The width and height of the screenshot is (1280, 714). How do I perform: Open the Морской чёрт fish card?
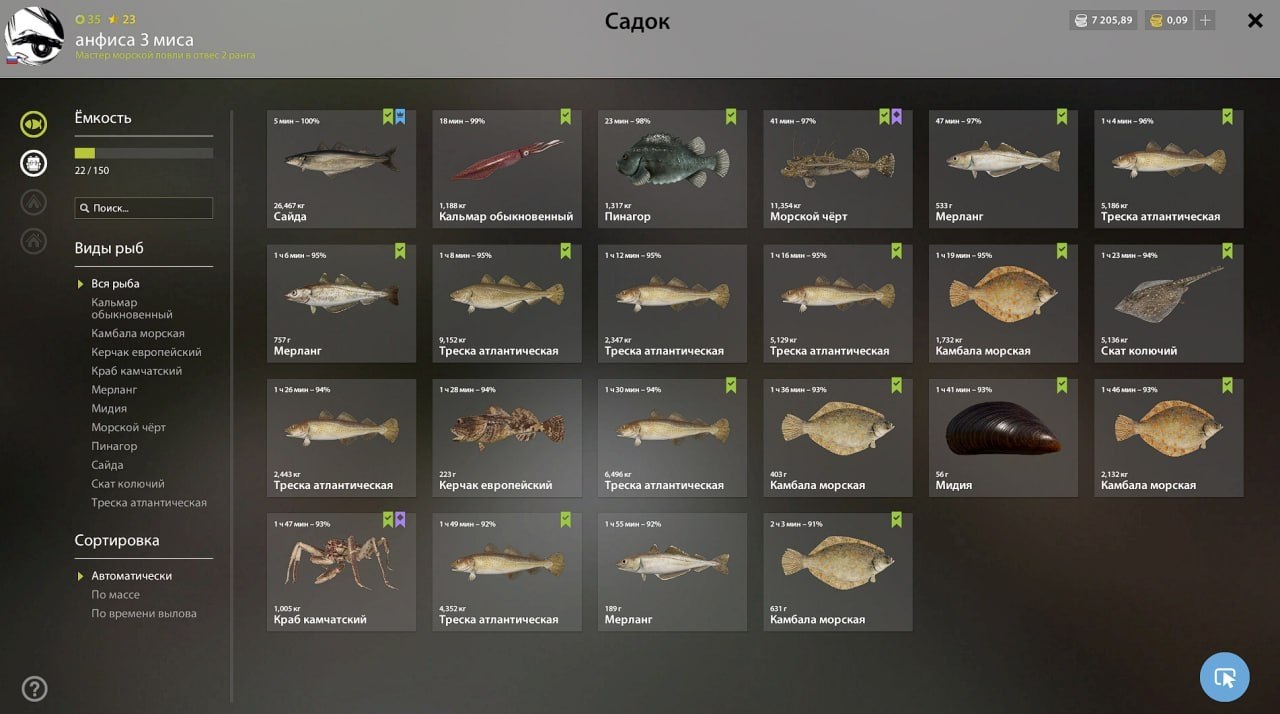click(x=837, y=168)
